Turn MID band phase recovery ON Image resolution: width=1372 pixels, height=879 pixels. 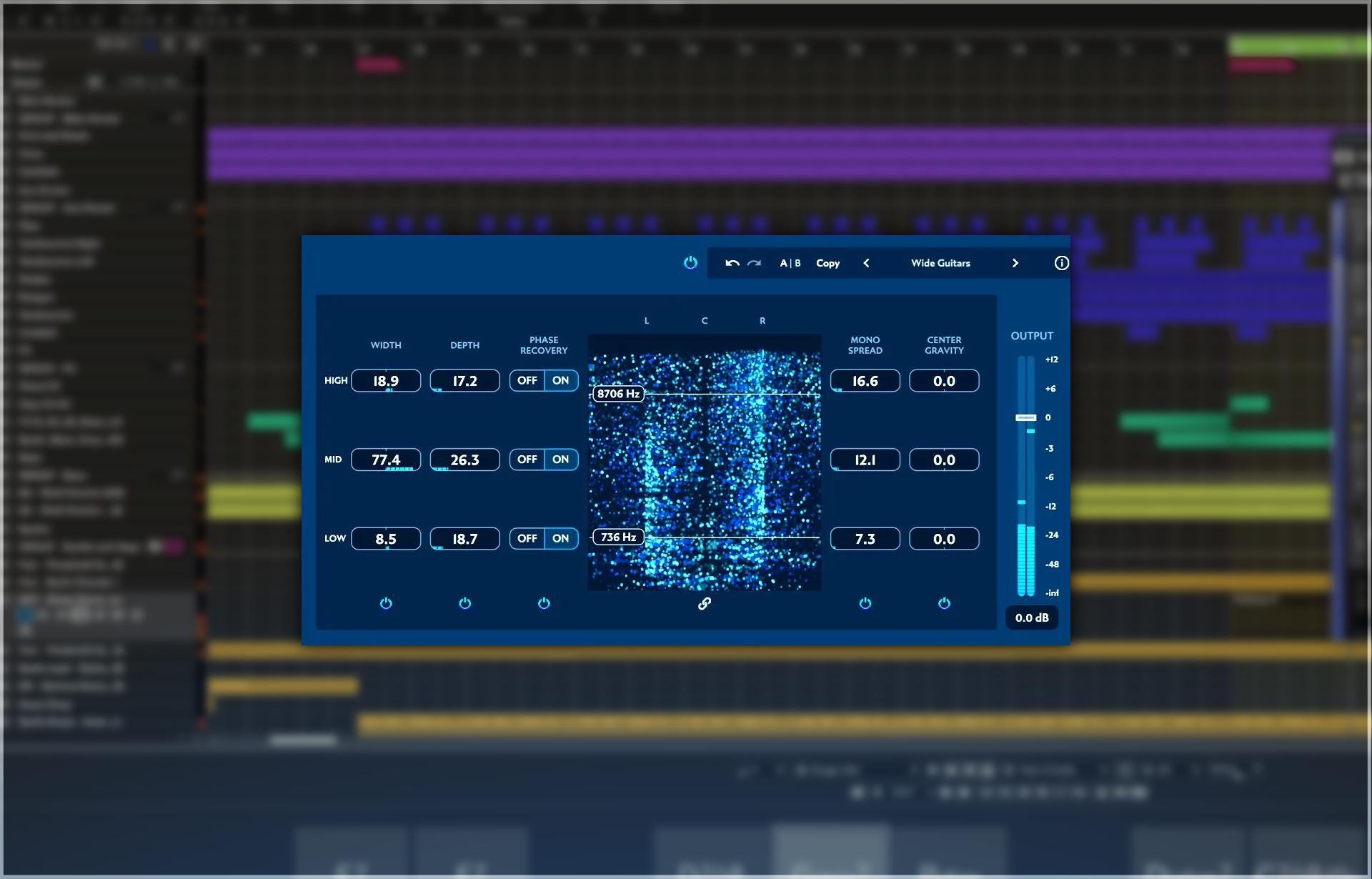click(561, 460)
